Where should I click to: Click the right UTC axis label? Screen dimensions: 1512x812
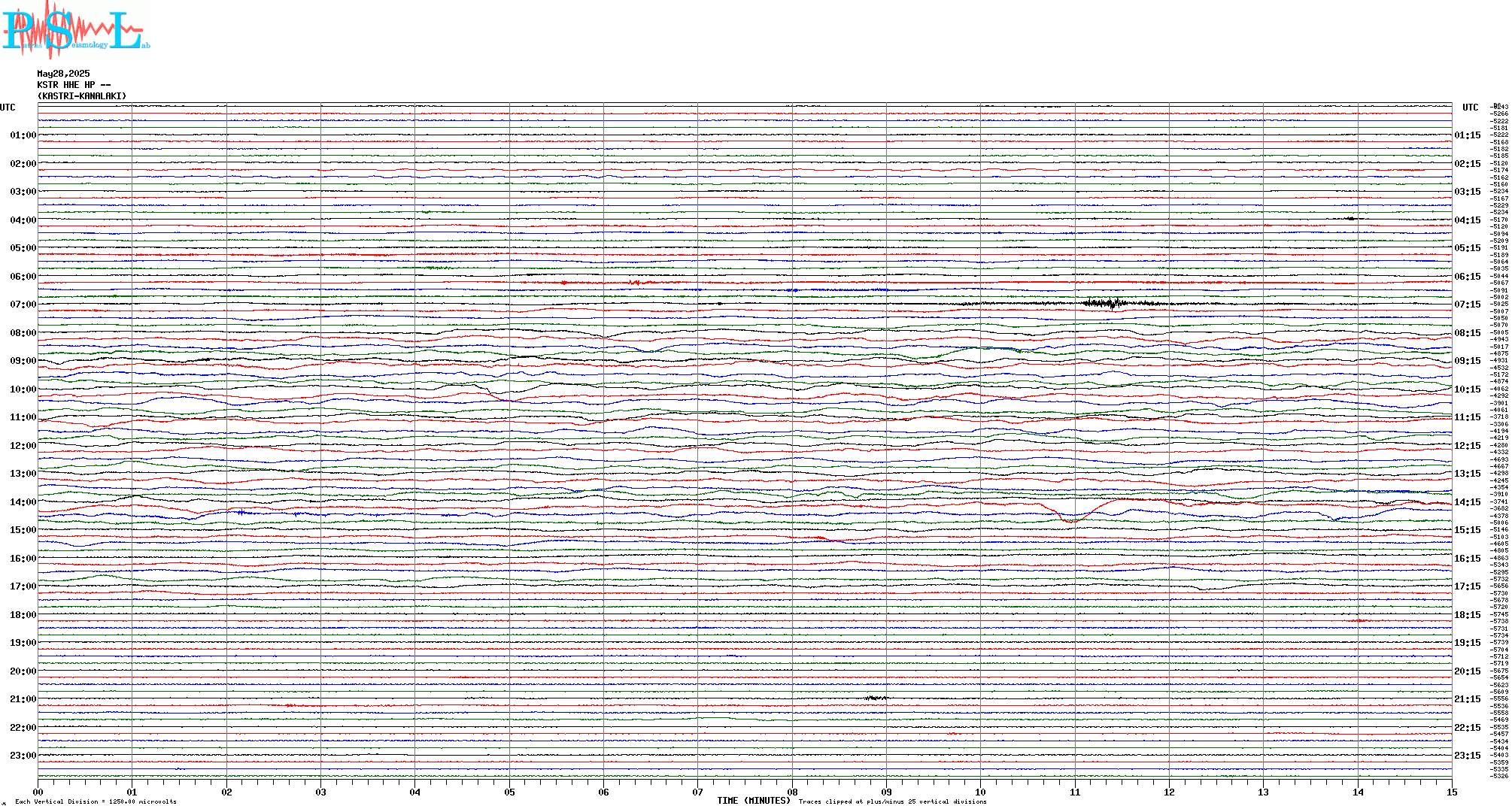(x=1471, y=108)
